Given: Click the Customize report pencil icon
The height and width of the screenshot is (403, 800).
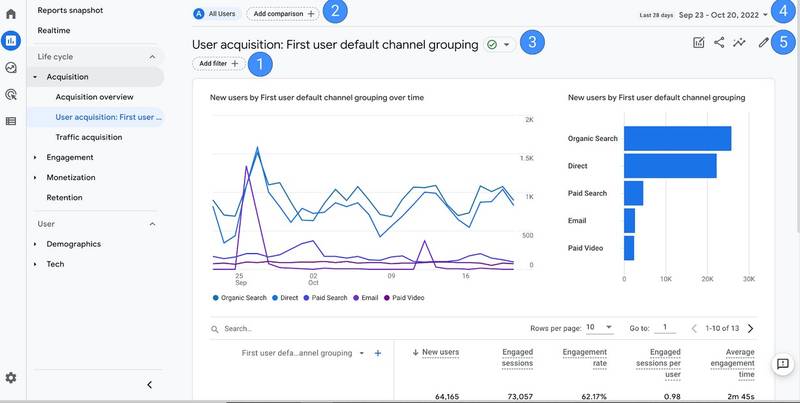Looking at the screenshot, I should pos(763,43).
